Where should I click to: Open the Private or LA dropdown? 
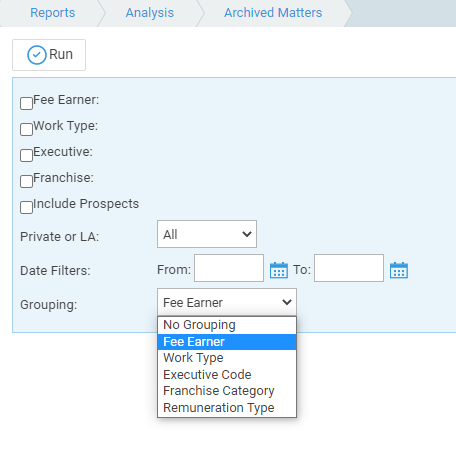coord(207,234)
